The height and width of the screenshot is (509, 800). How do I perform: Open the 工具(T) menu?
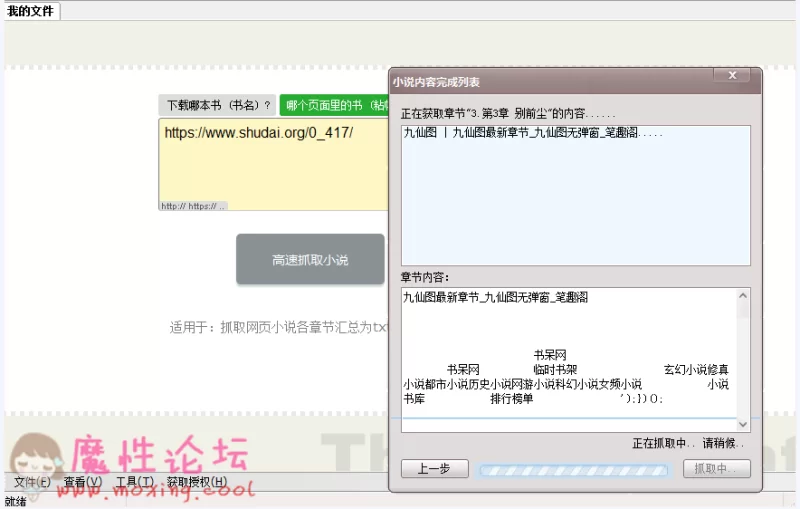pos(135,481)
